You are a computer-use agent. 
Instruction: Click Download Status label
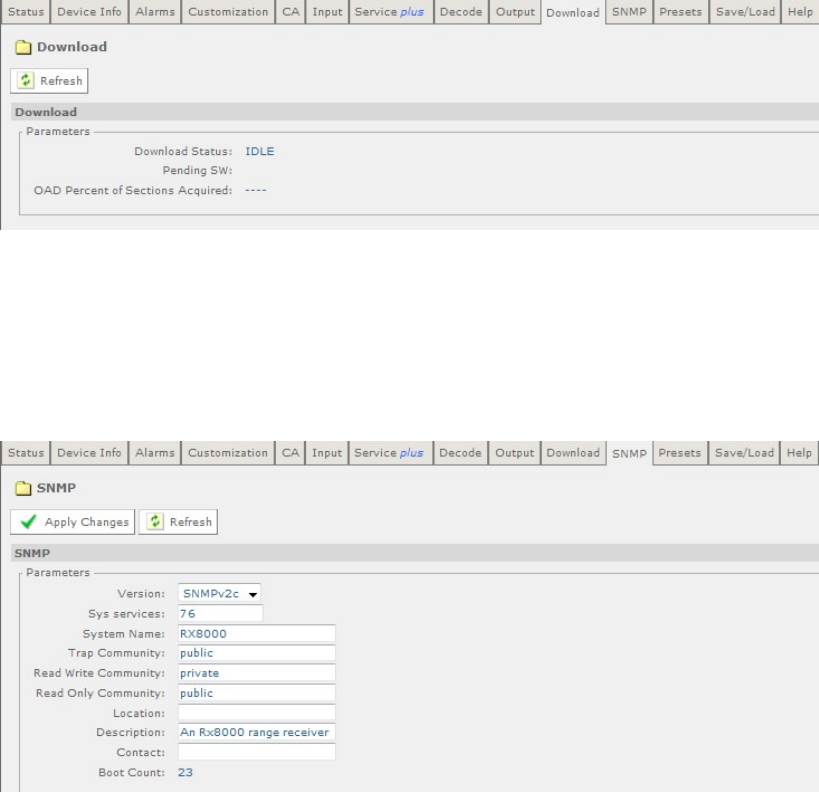pyautogui.click(x=183, y=151)
